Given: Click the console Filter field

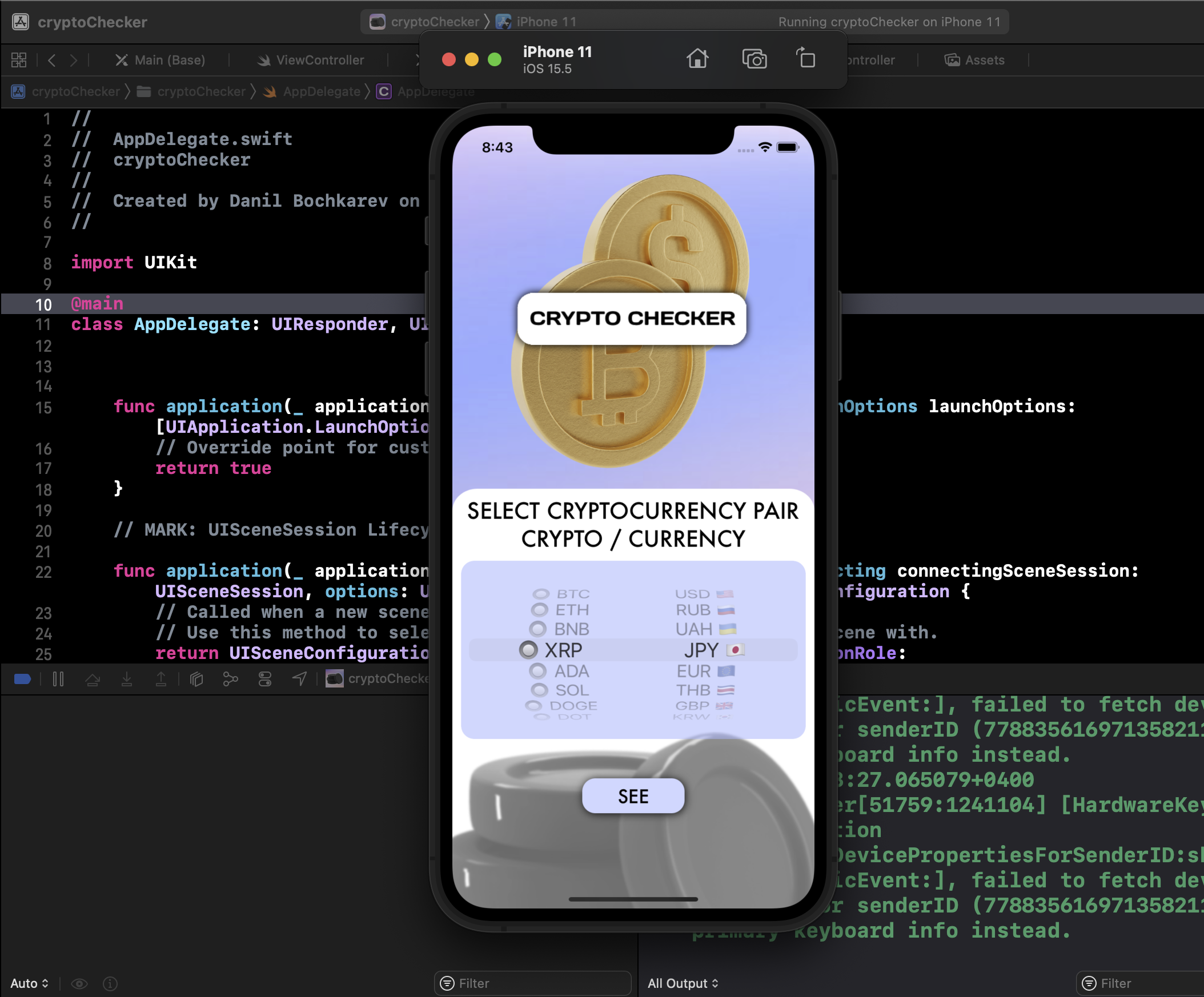Looking at the screenshot, I should 1140,983.
